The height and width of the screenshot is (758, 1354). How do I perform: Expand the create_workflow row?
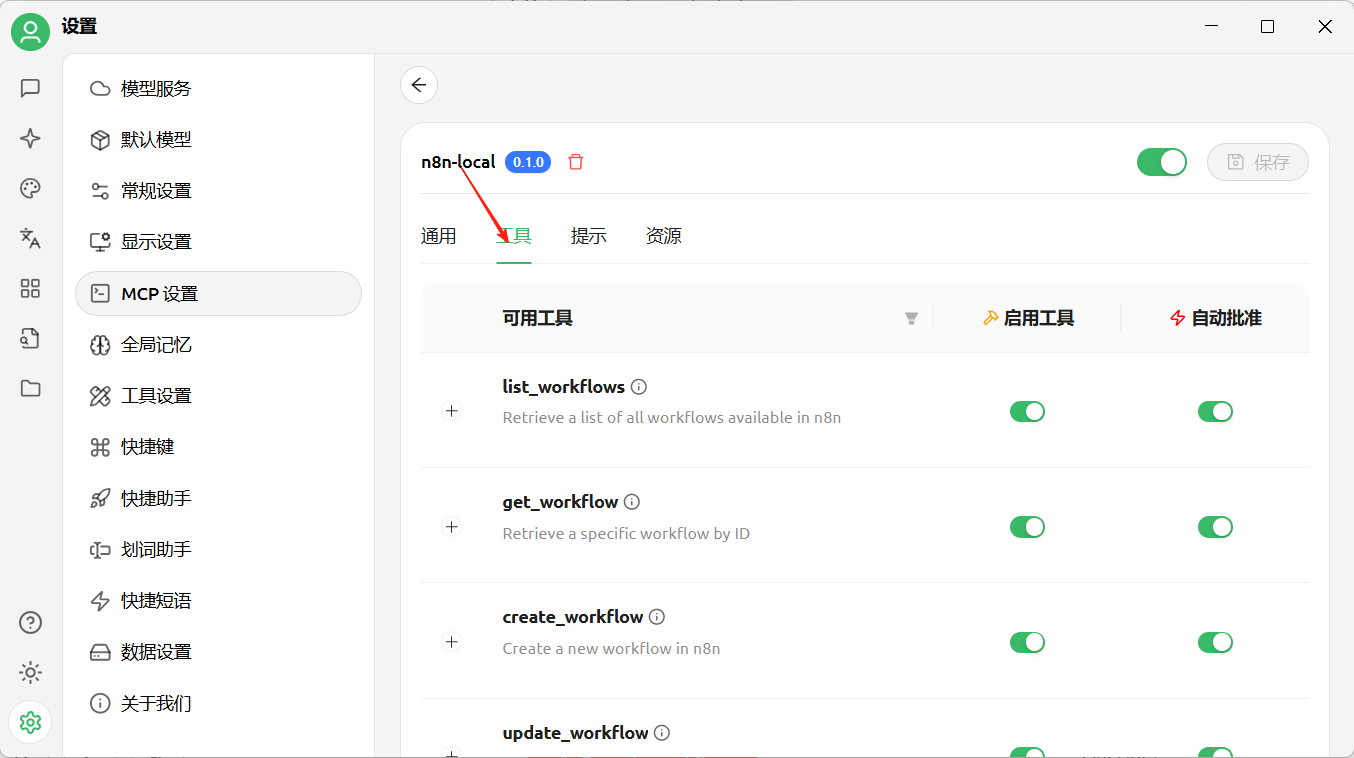[452, 642]
